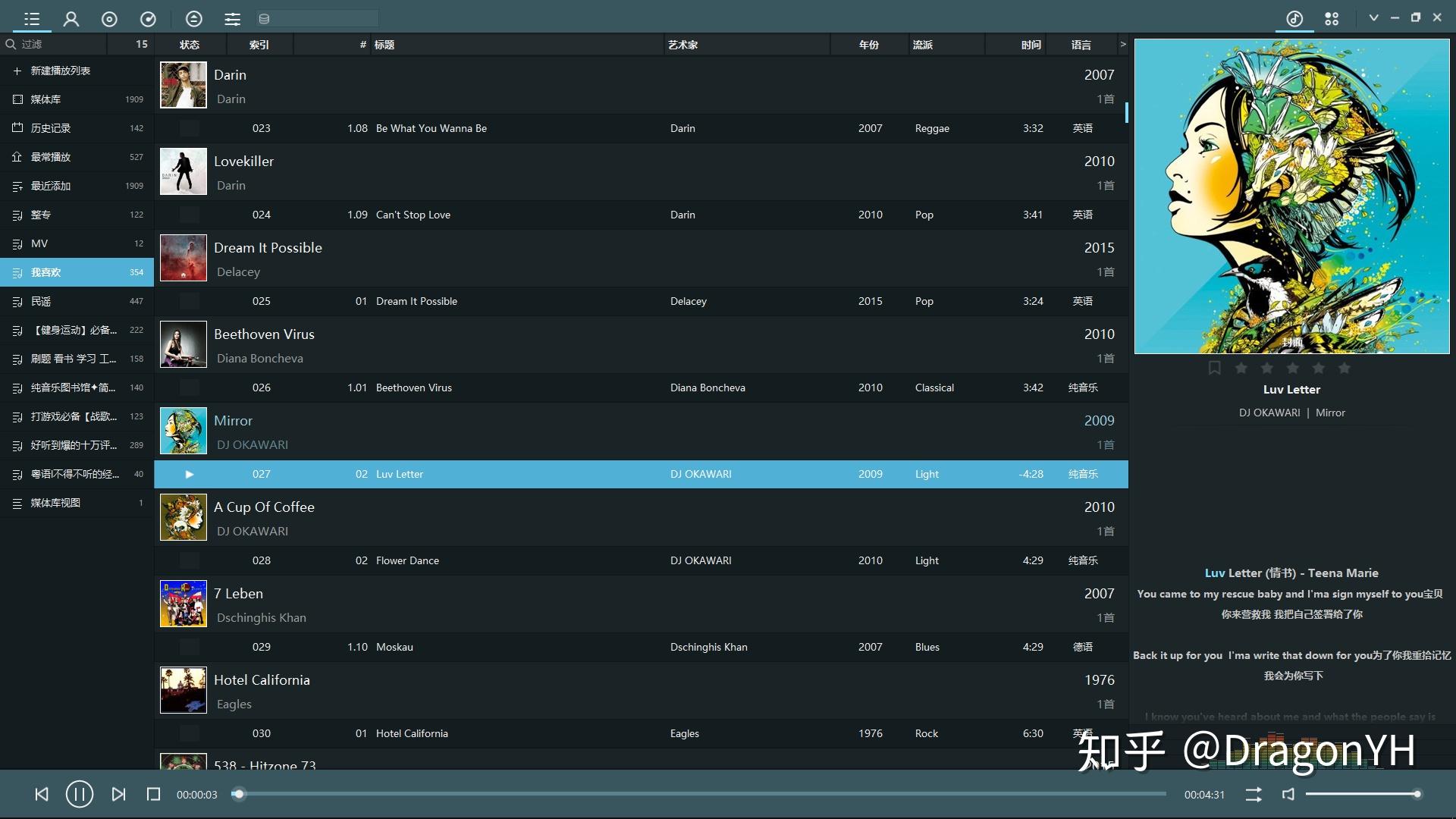Open the genres view icon
Screen dimensions: 1456x819
[149, 18]
